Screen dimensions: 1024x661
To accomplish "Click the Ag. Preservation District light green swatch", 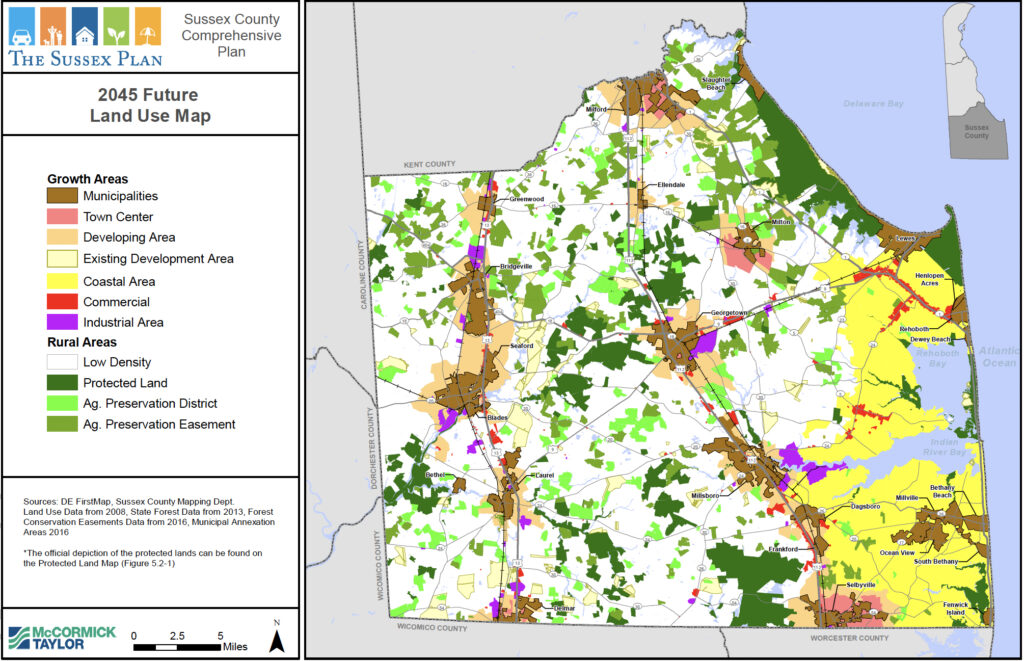I will click(62, 403).
